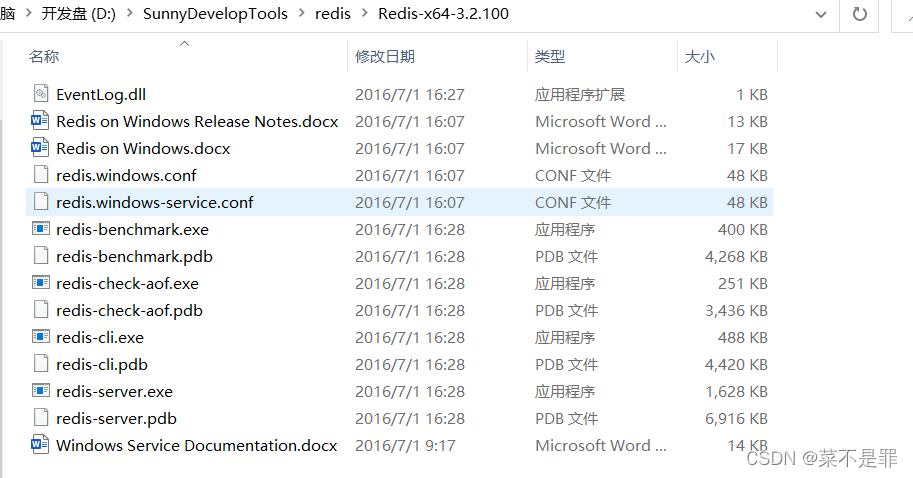Click the PDB 文件 type of redis-server.pdb
Image resolution: width=913 pixels, height=478 pixels.
coord(567,419)
